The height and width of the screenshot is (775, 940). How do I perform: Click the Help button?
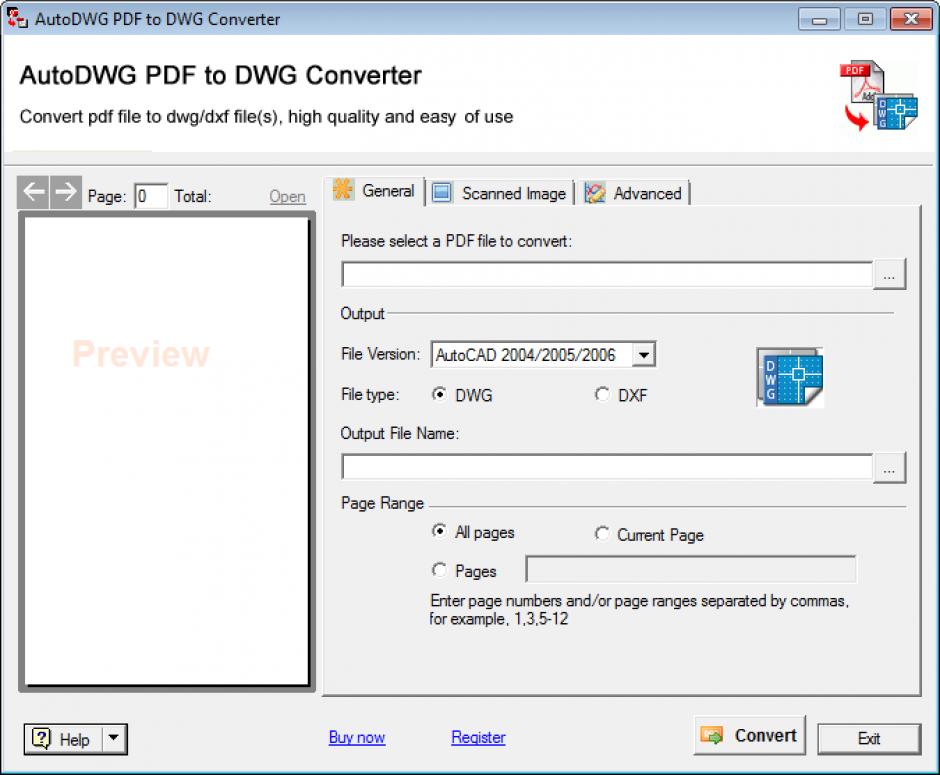(64, 738)
